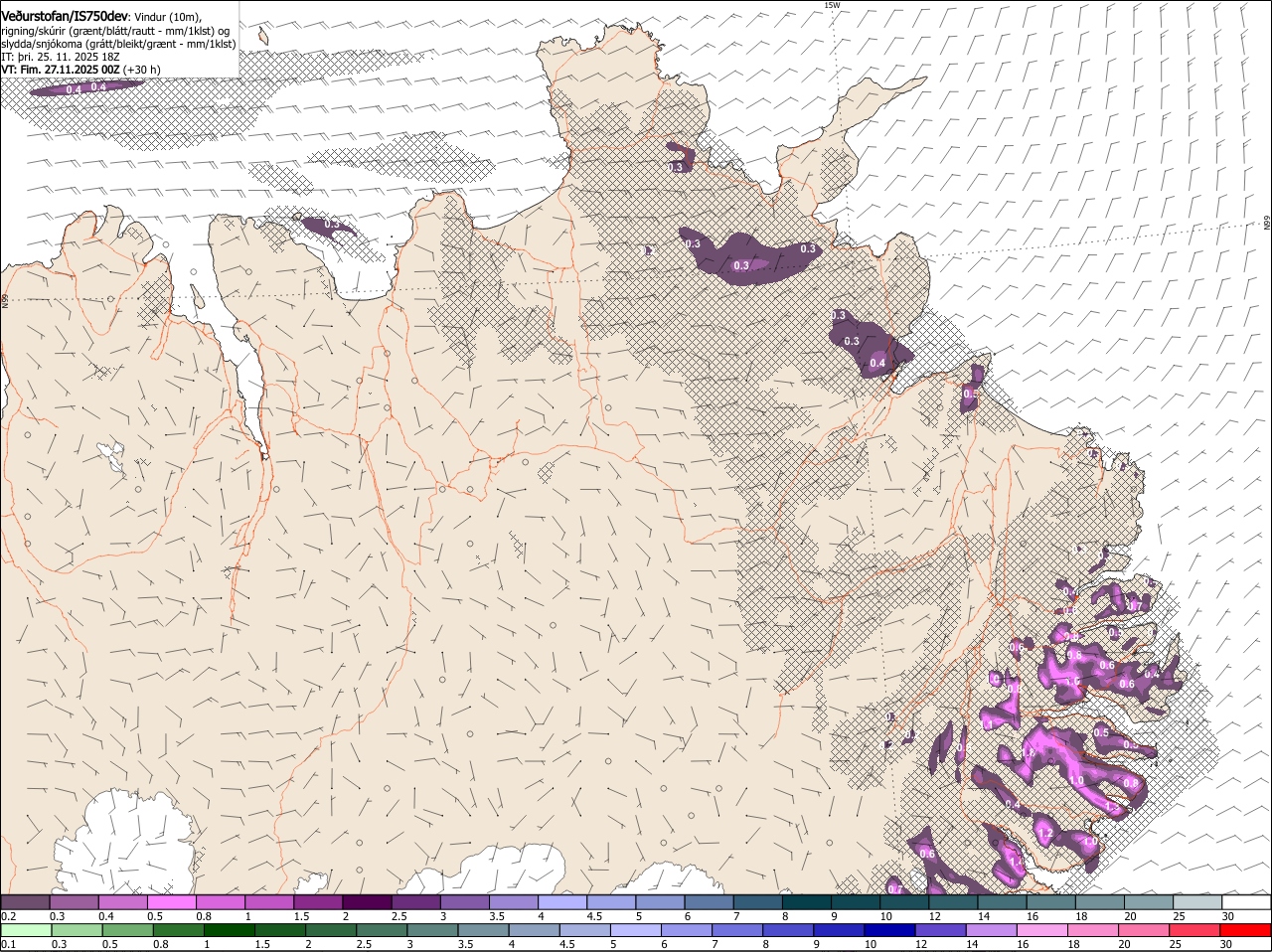
Task: Select the snow scale swatch between 0.8 and 1
Action: 221,902
